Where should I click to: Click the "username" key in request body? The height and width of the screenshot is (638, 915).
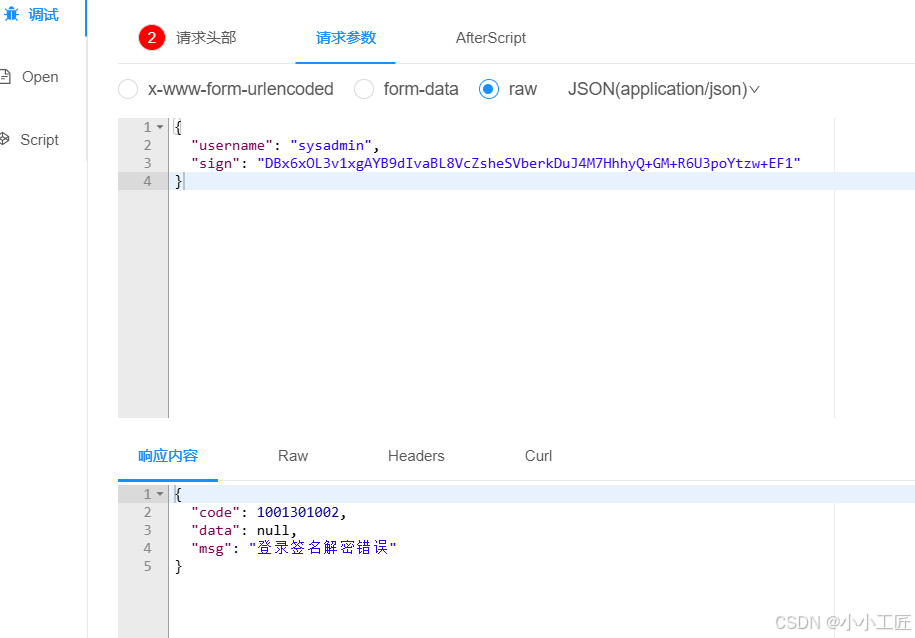(x=232, y=145)
